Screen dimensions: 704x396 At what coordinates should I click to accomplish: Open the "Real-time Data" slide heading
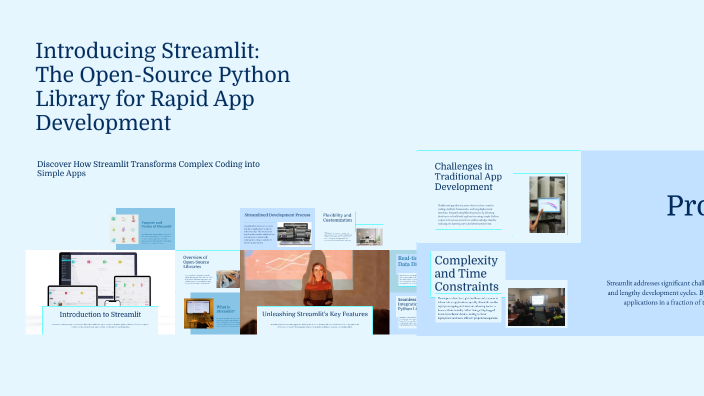407,261
